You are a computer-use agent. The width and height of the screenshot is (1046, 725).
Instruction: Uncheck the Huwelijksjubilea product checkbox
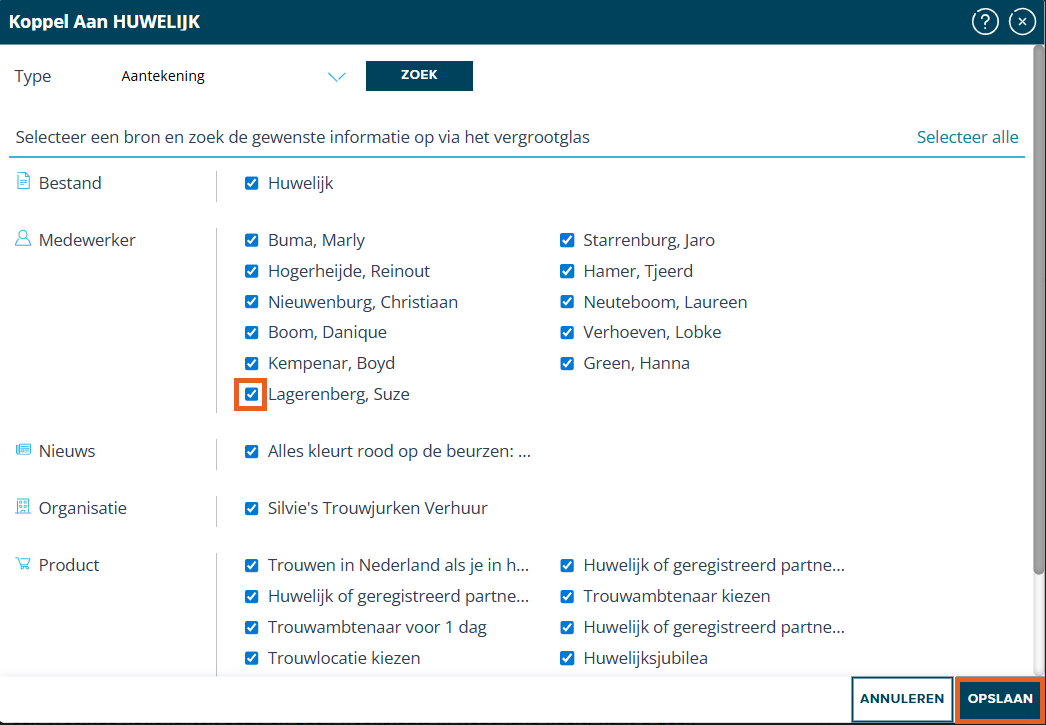[567, 658]
